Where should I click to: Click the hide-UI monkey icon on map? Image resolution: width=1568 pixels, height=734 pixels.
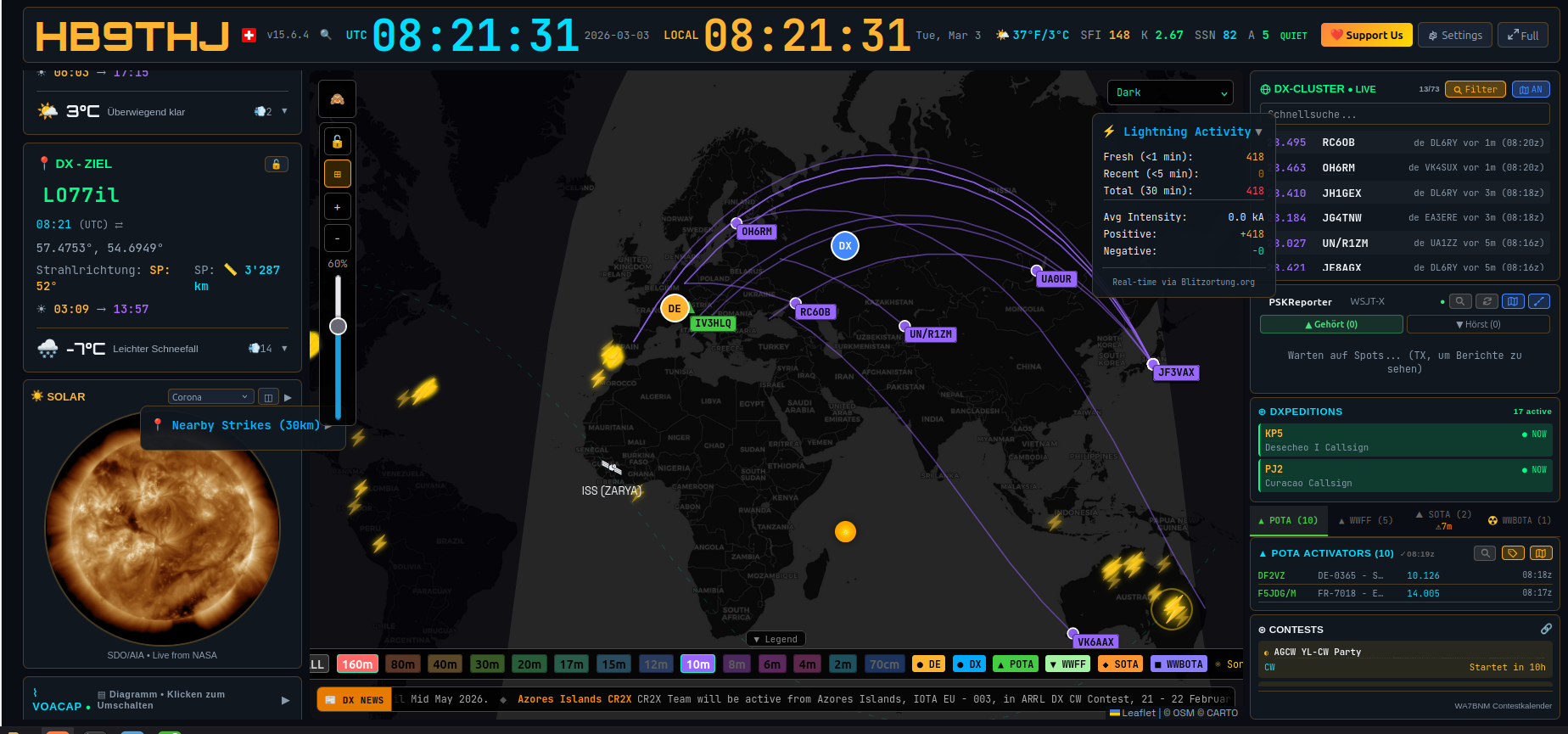337,99
